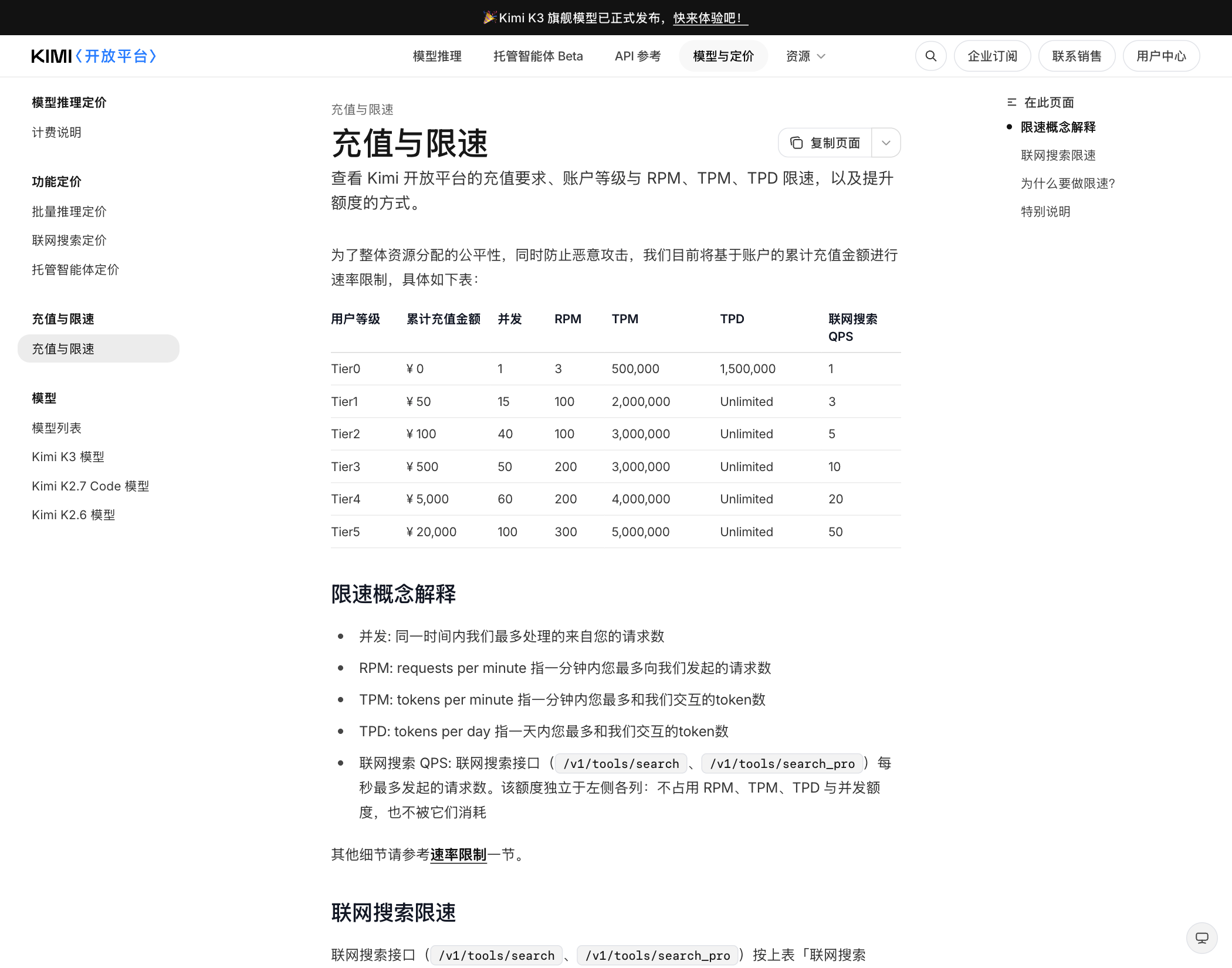
Task: Follow the 快来体验吧 banner link
Action: tap(710, 18)
